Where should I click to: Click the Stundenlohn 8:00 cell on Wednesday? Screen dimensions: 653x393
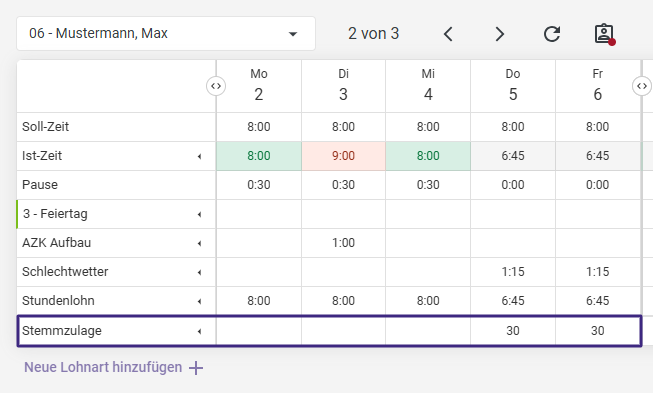coord(428,301)
